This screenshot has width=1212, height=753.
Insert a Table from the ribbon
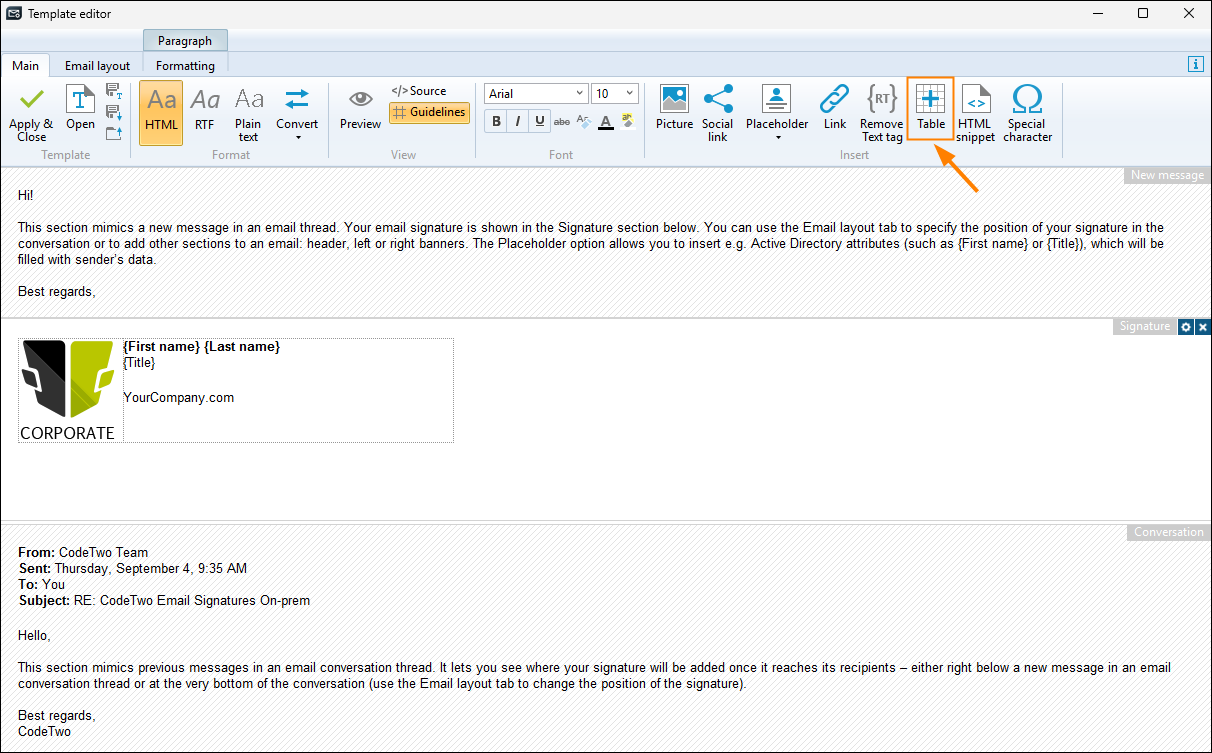click(x=930, y=110)
